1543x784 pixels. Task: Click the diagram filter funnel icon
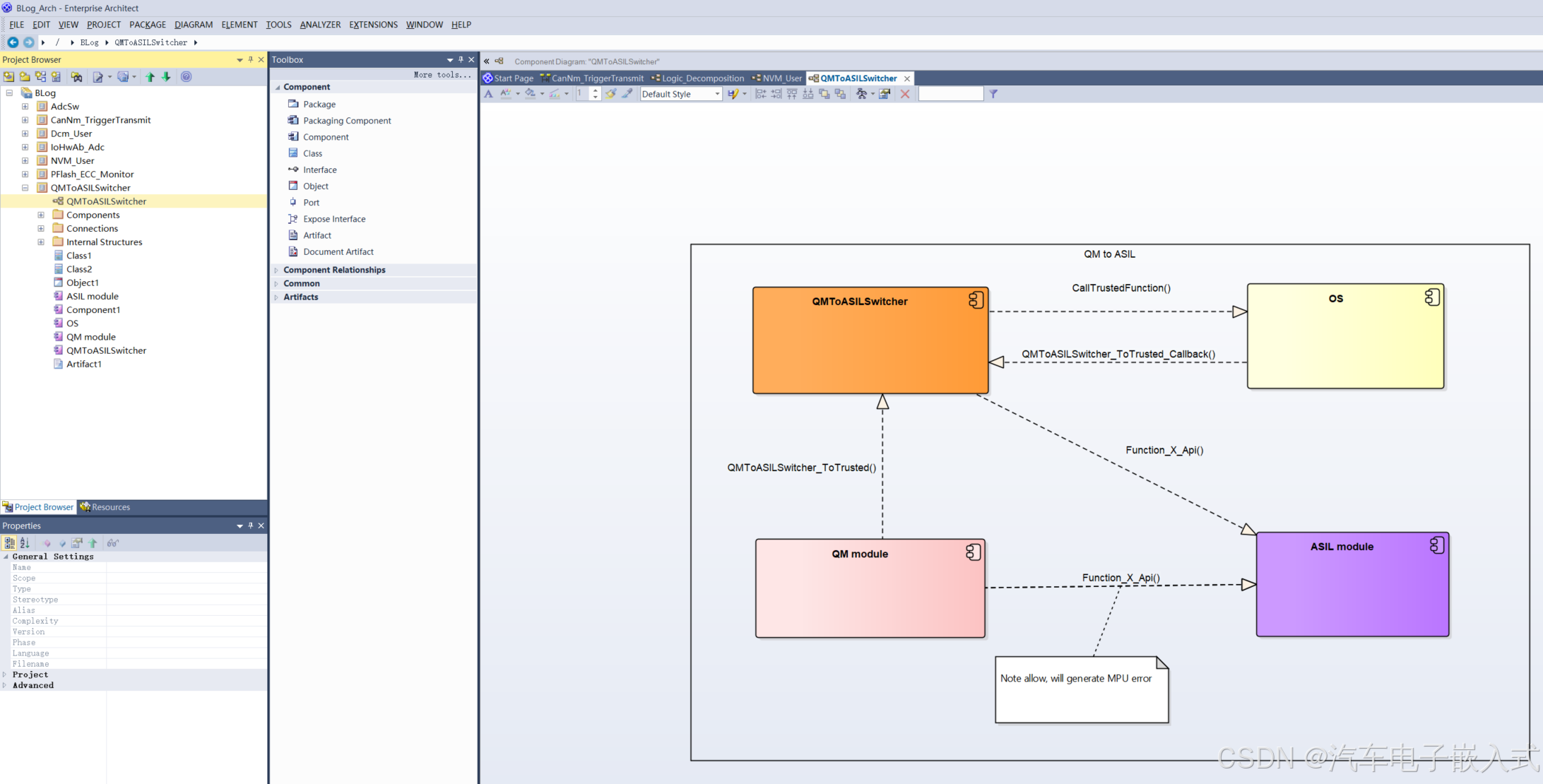click(993, 94)
